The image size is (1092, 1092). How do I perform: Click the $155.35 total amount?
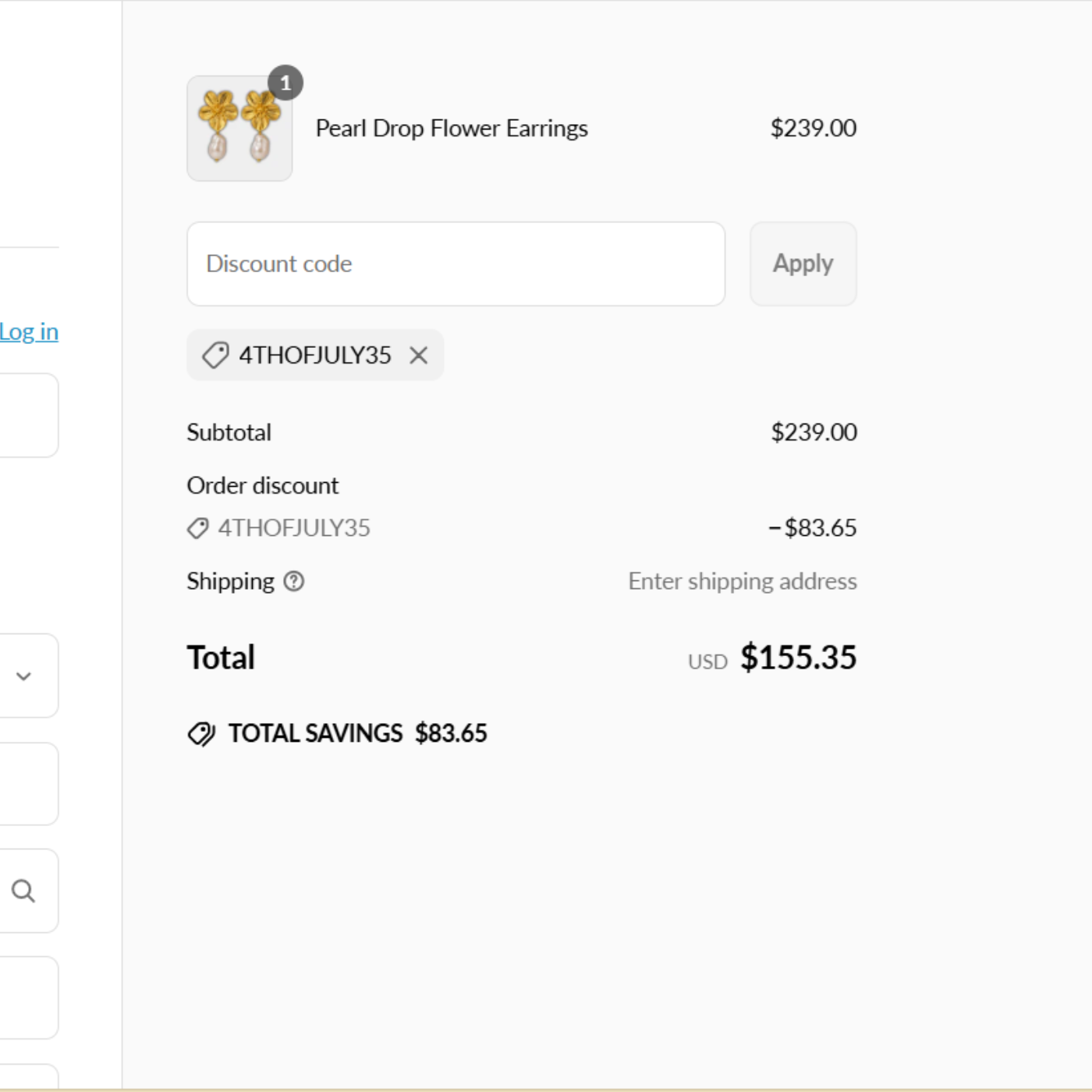(798, 657)
